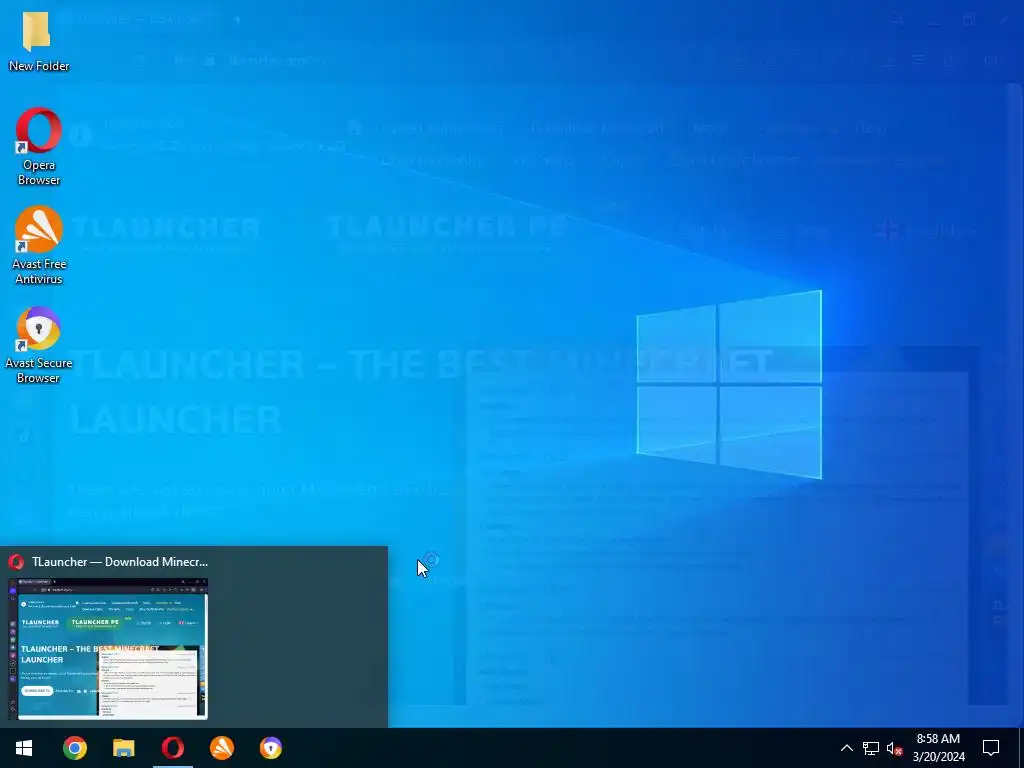Select the Opera Browser desktop shortcut

39,146
